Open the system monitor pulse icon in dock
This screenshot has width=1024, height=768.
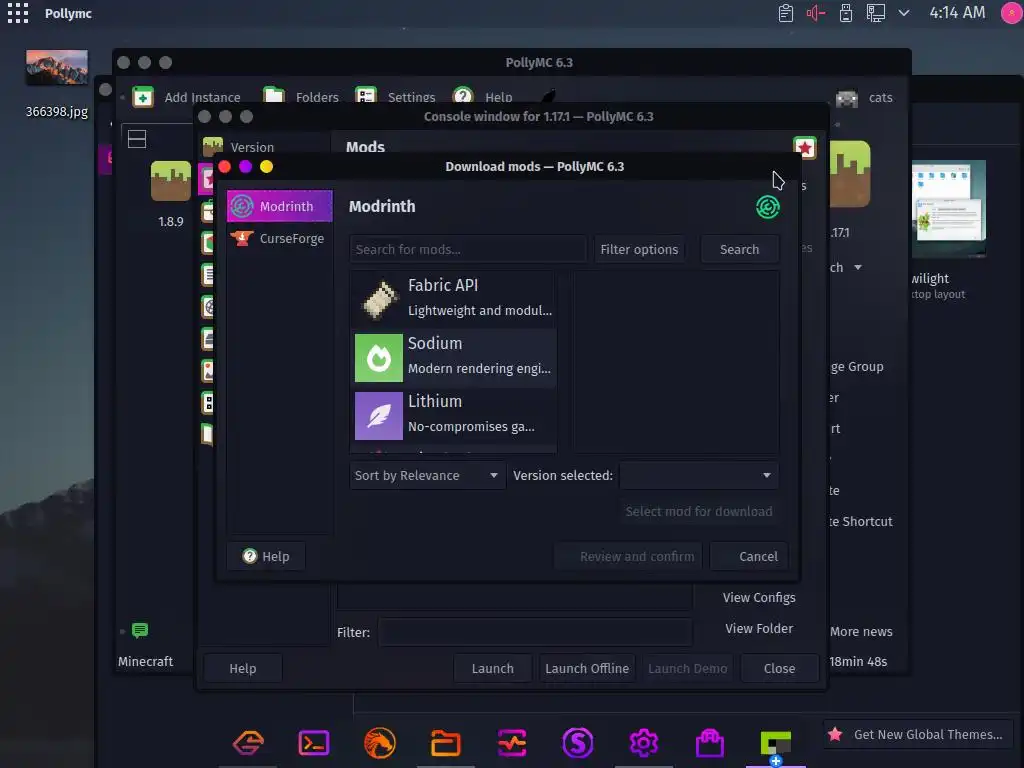point(511,743)
